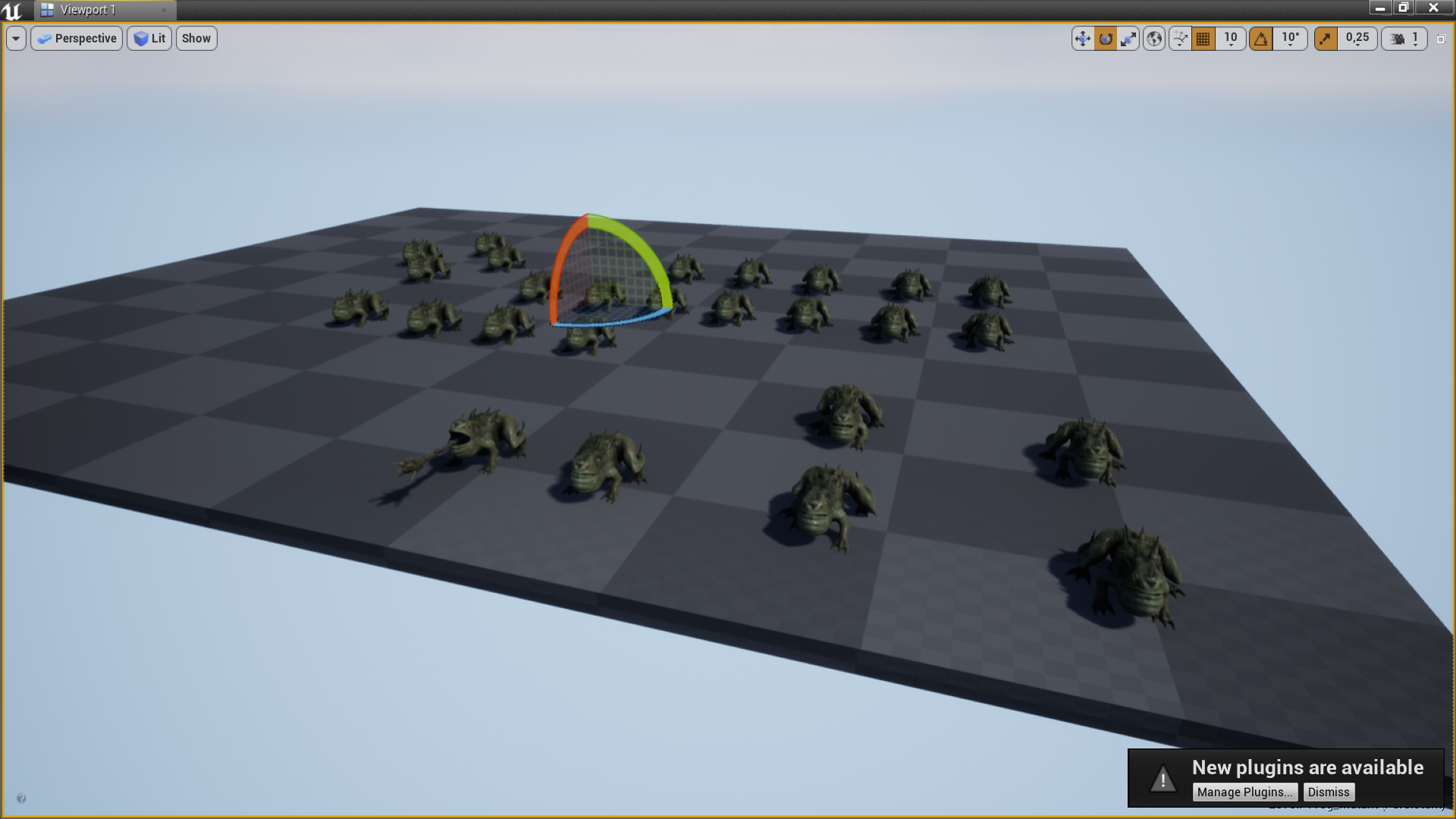Click the maximize viewport icon
The width and height of the screenshot is (1456, 819).
[1441, 38]
